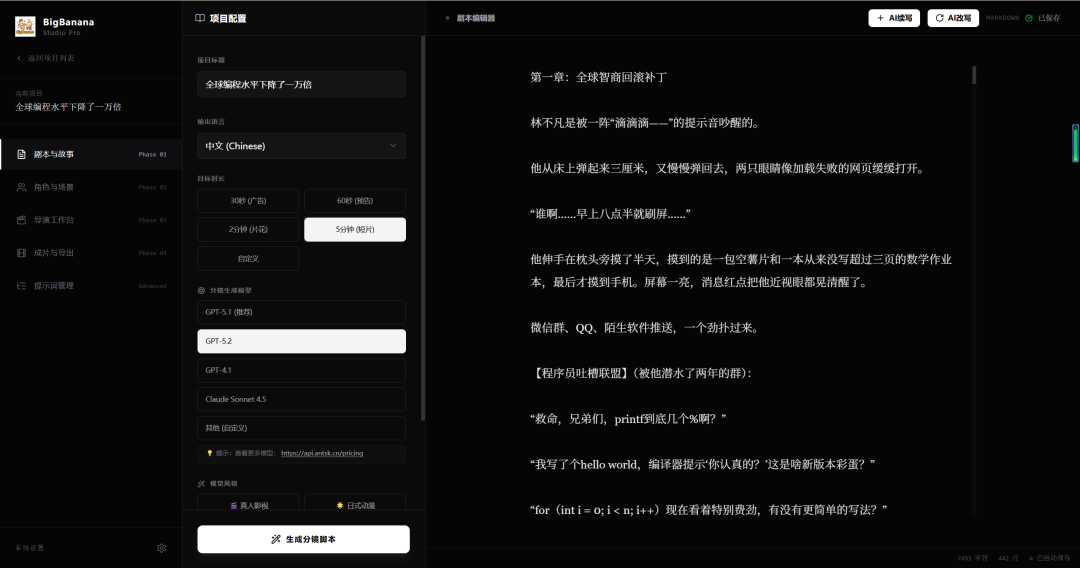Open the api.antsk.cn/pricing link
Screen dimensions: 1080x568
[x=322, y=453]
